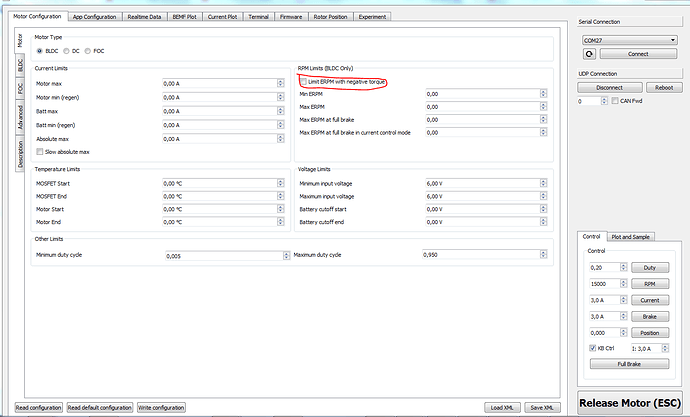Click the Write configuration button

point(161,407)
